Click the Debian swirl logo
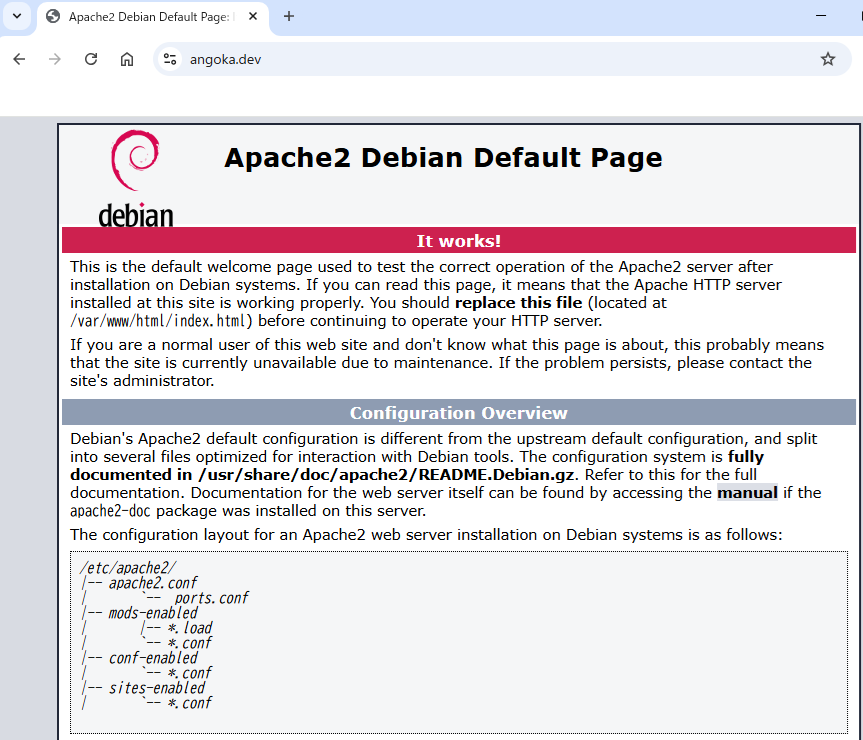863x740 pixels. (x=135, y=160)
